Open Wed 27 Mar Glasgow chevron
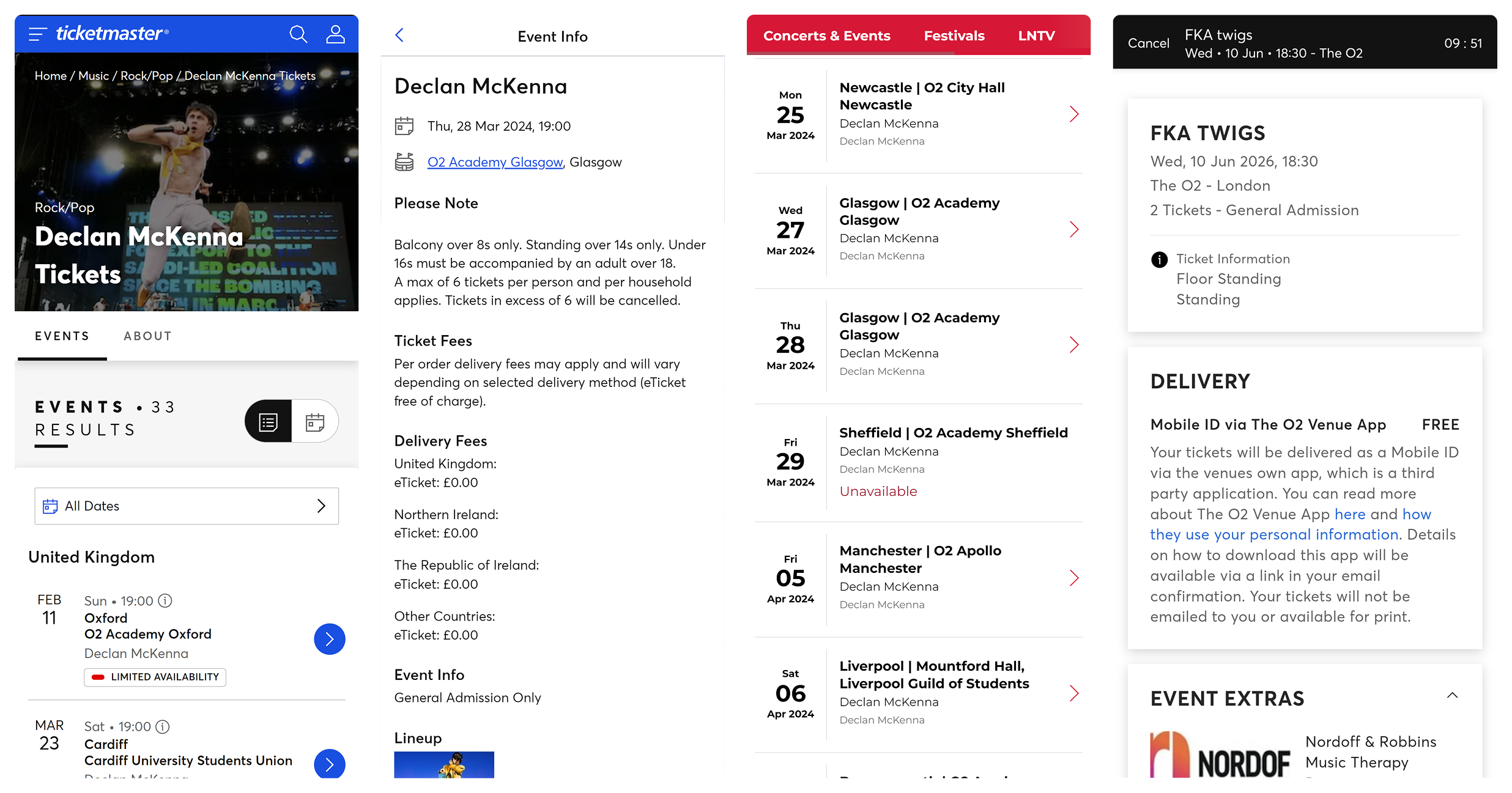The height and width of the screenshot is (793, 1512). point(1074,230)
